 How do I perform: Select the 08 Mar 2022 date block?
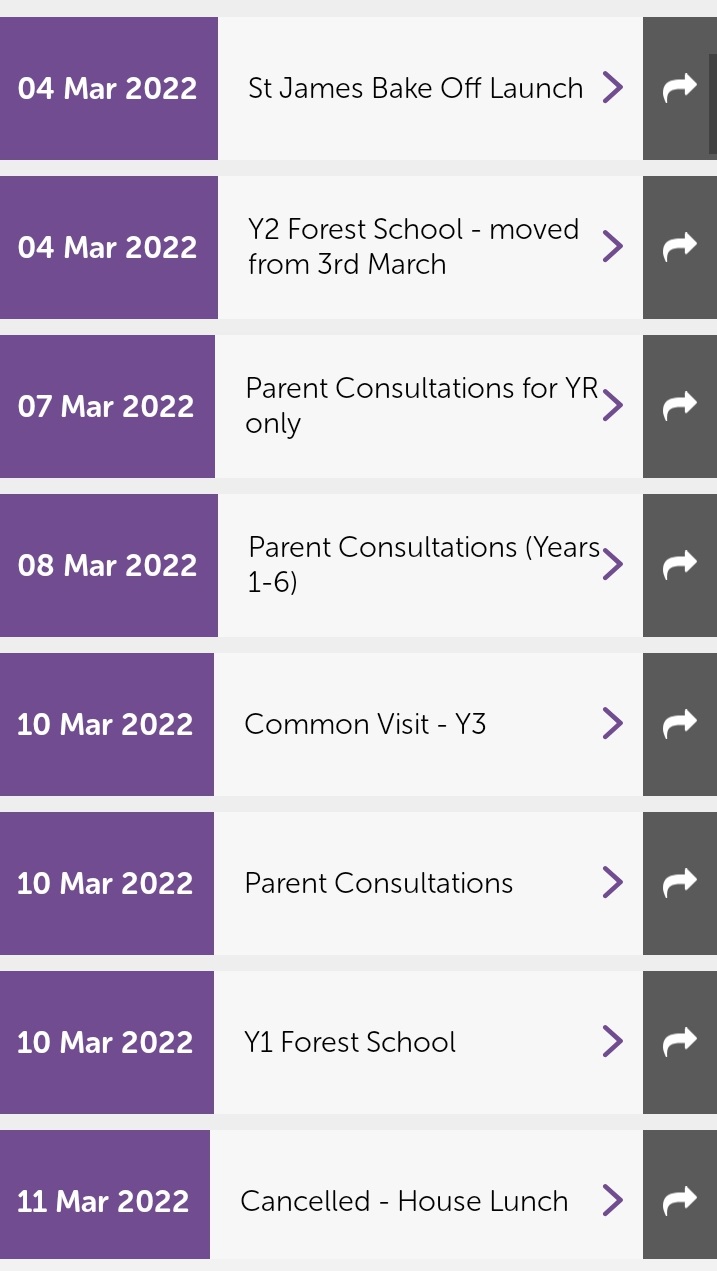pyautogui.click(x=109, y=565)
